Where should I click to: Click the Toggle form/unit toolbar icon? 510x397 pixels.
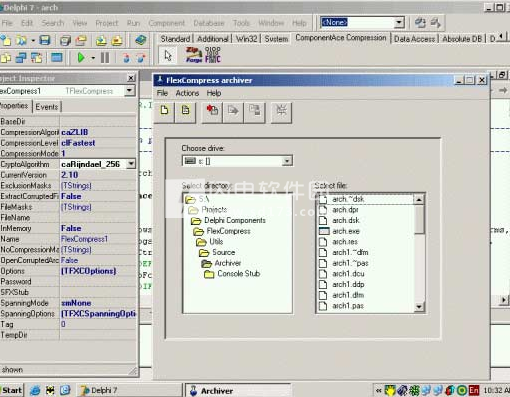(36, 58)
